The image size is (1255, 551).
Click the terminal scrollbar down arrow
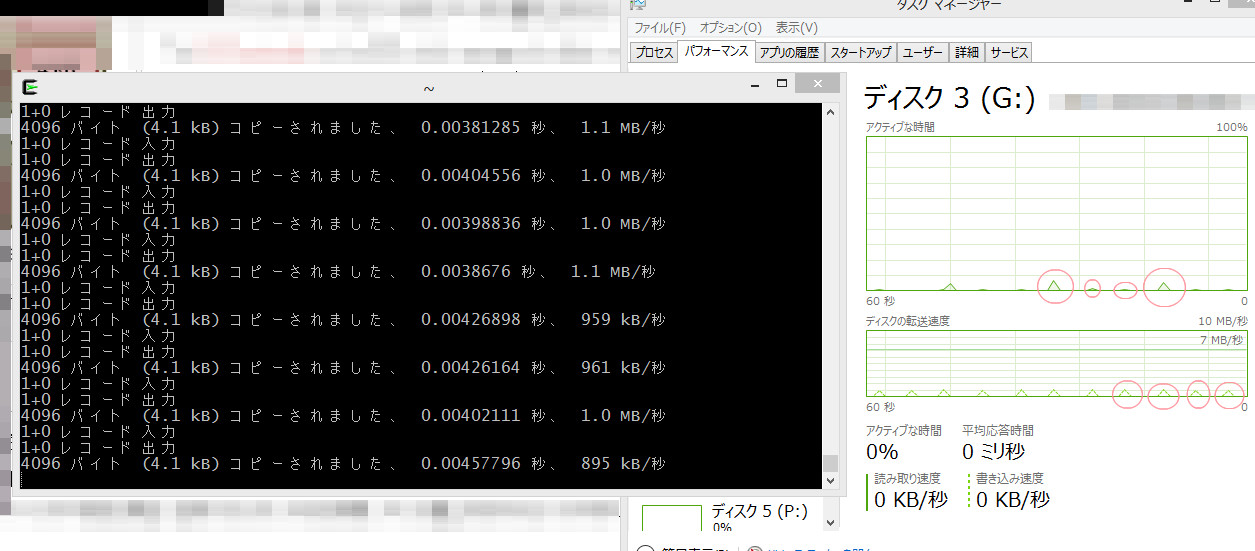[x=830, y=481]
